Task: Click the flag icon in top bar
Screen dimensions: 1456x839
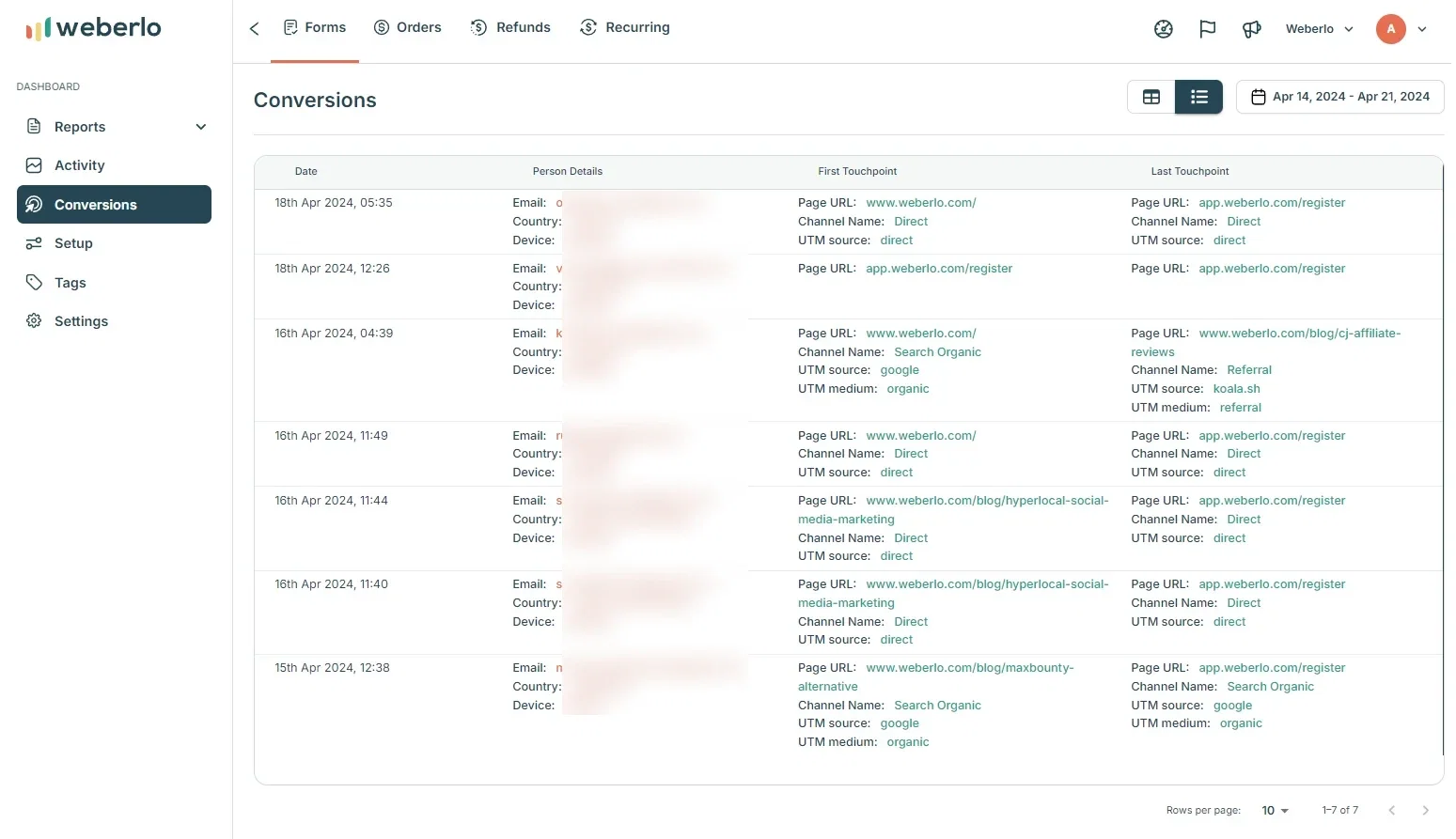Action: pyautogui.click(x=1208, y=29)
